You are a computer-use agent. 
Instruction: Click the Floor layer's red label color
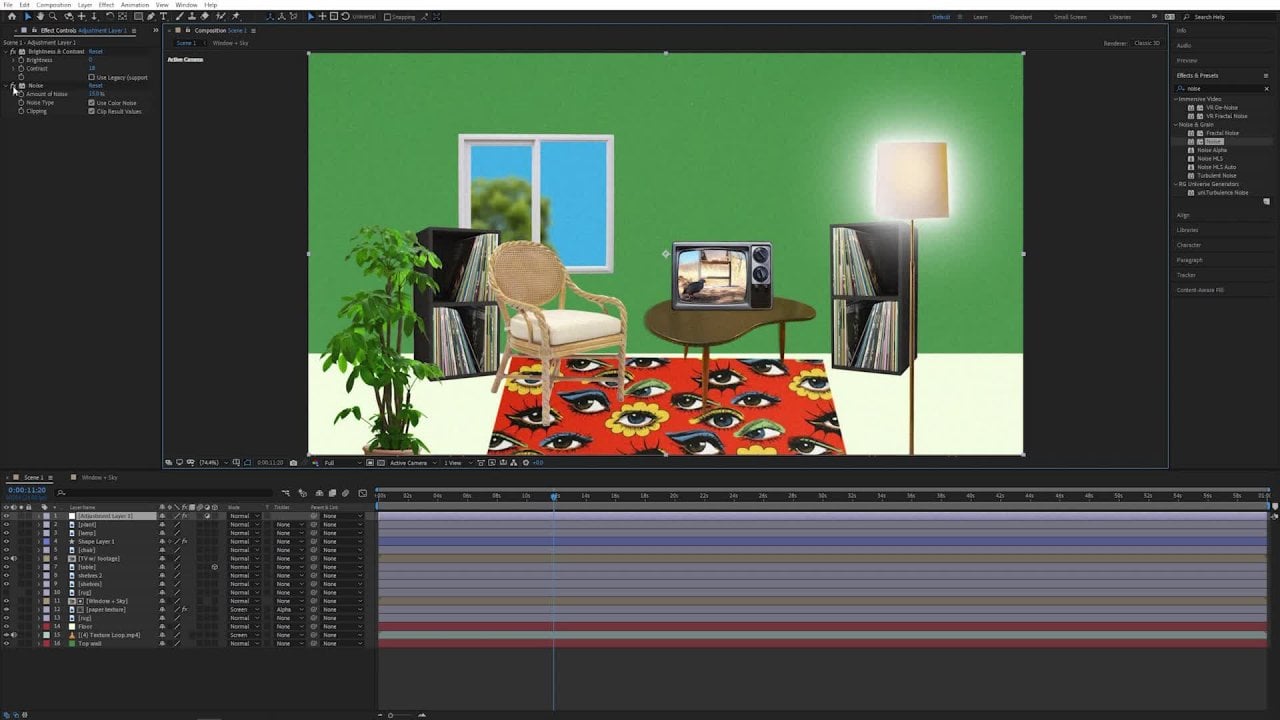46,627
